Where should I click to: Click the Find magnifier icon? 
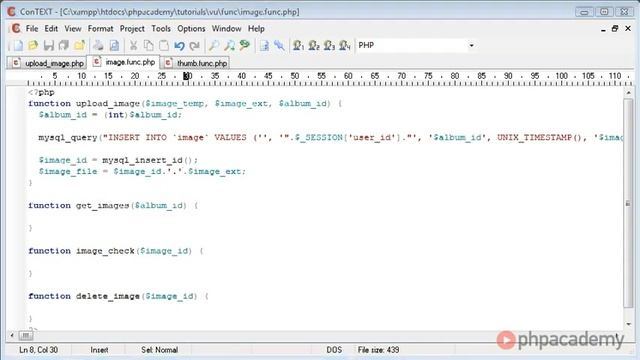point(214,45)
